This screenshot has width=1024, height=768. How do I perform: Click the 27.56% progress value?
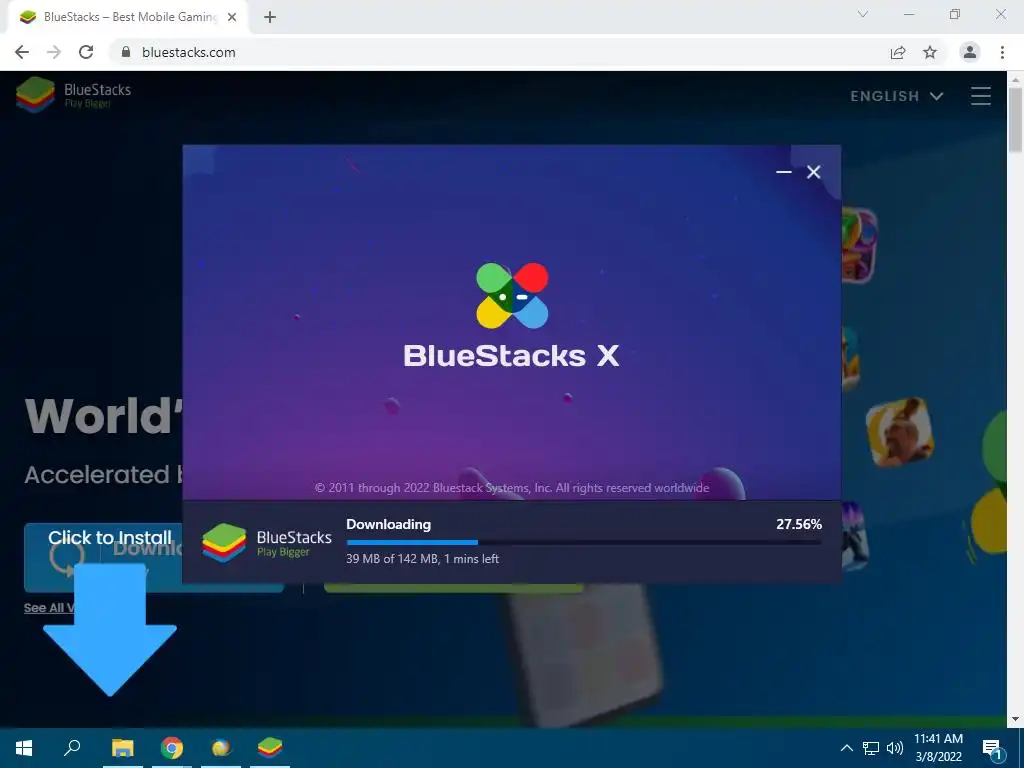[799, 524]
